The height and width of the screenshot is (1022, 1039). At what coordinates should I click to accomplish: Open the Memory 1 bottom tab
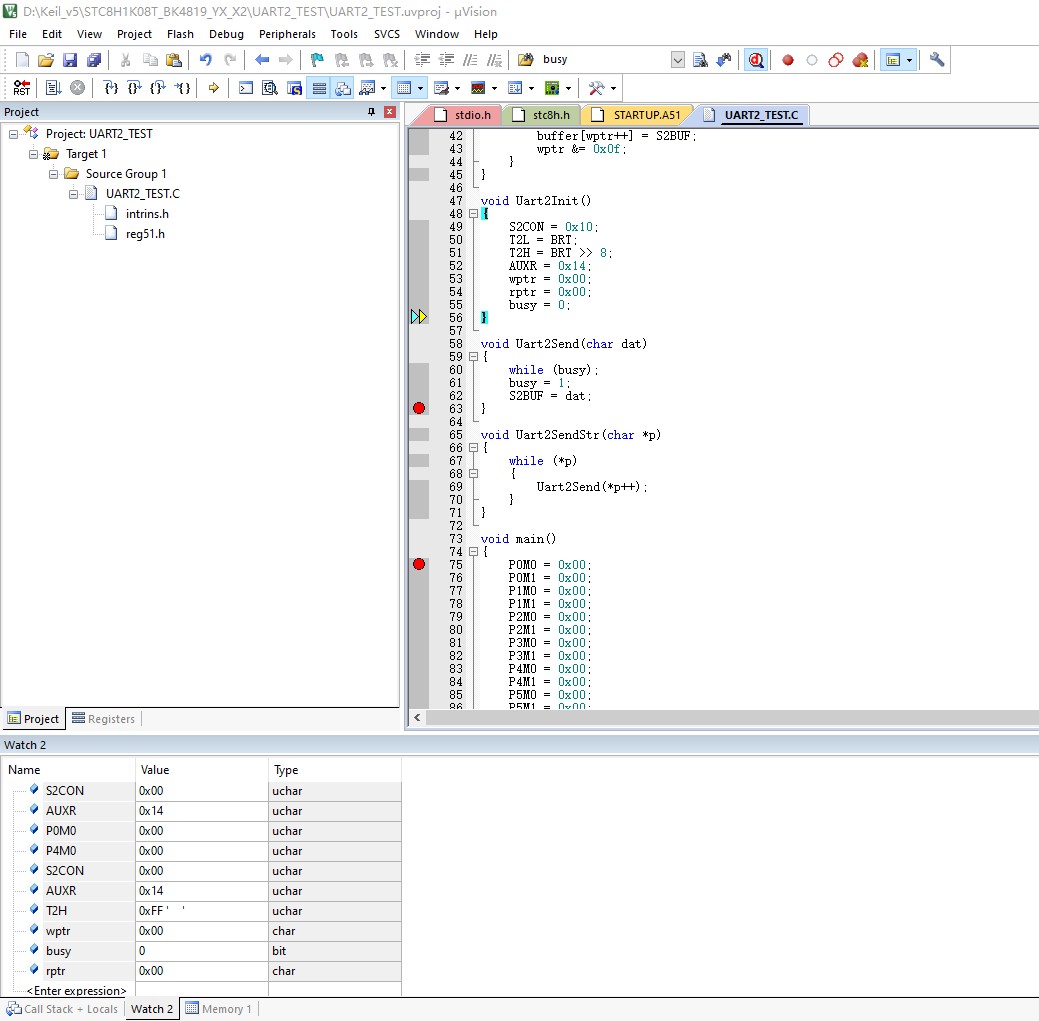[x=219, y=1009]
